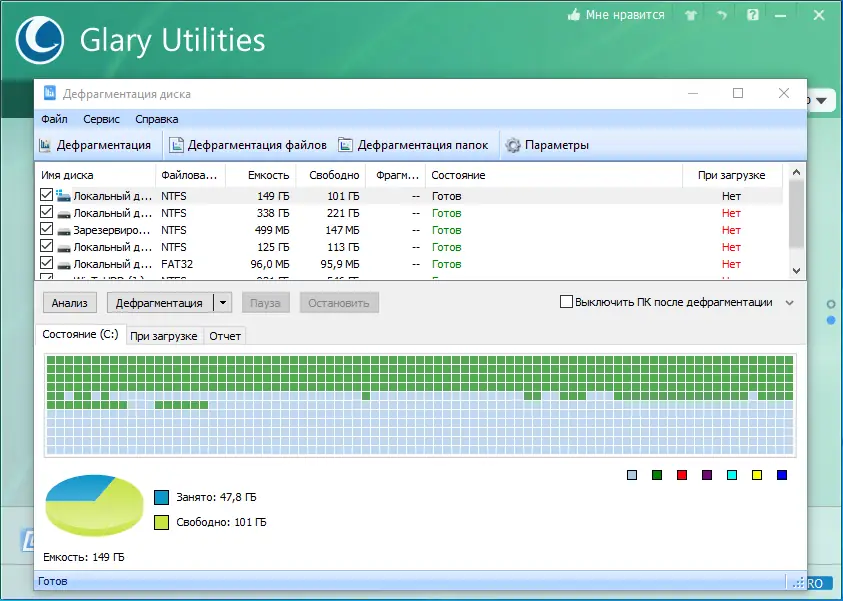Sort by Фрагм... column header

[x=395, y=175]
